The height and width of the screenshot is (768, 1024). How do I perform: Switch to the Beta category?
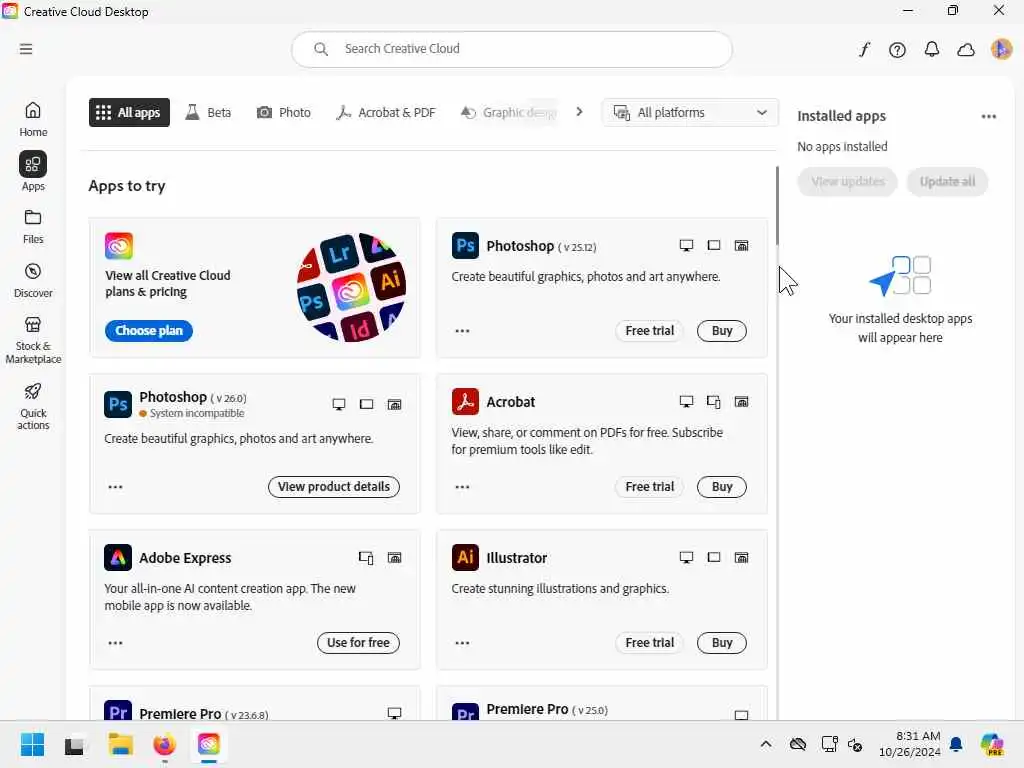[x=208, y=112]
